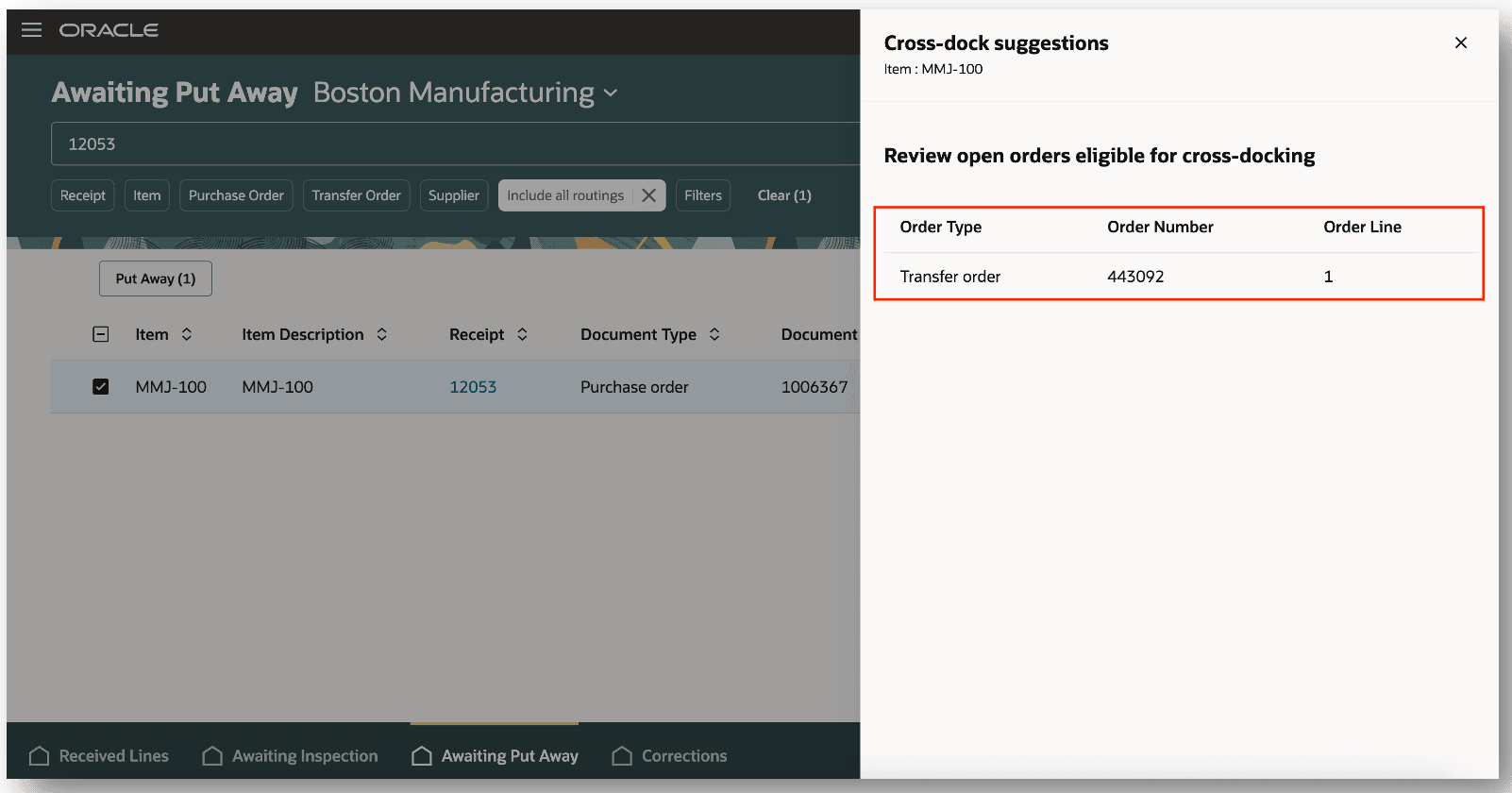Click the Item Description header label
This screenshot has height=793, width=1512.
click(303, 334)
